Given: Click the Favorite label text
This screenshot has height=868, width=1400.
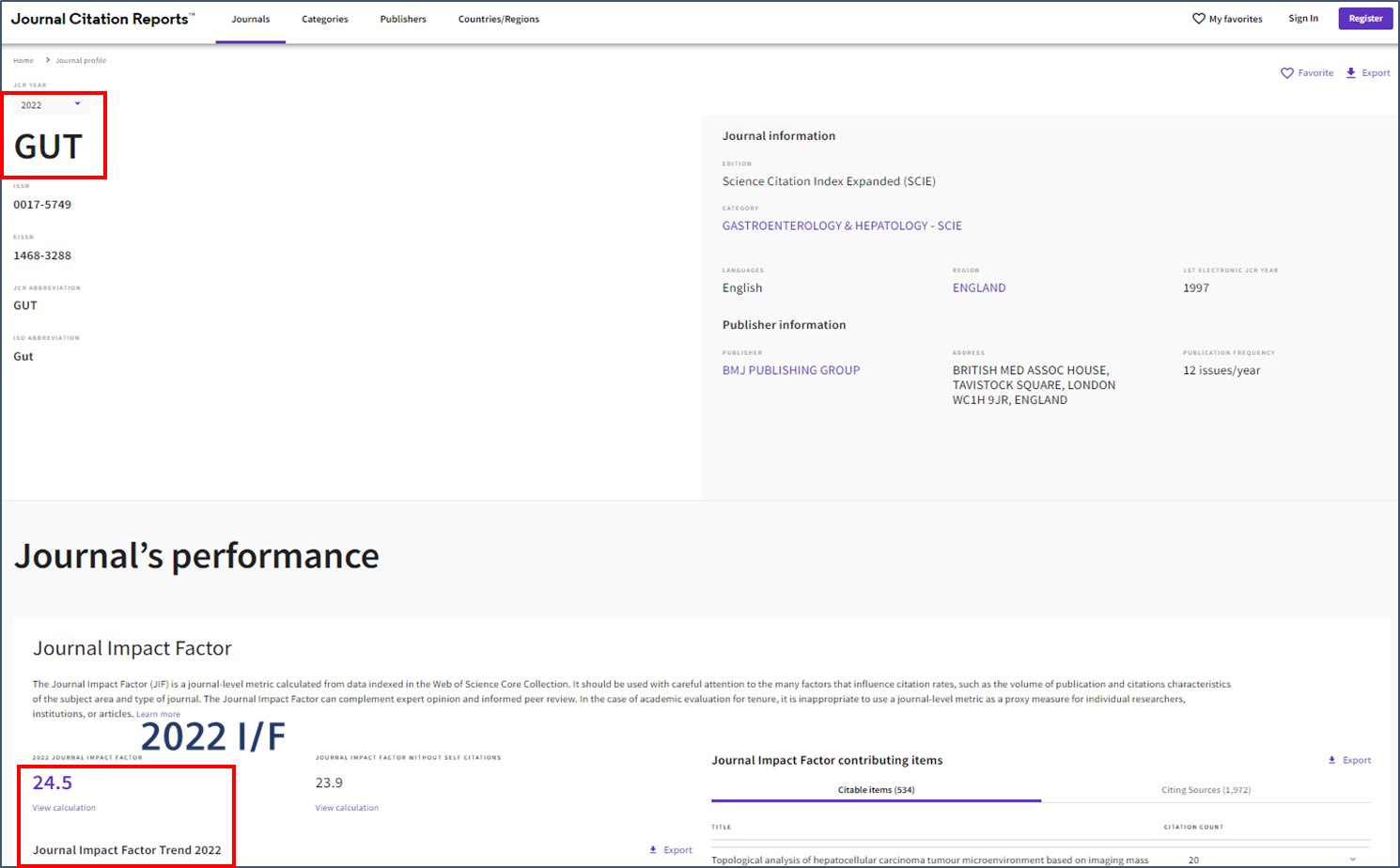Looking at the screenshot, I should point(1315,73).
